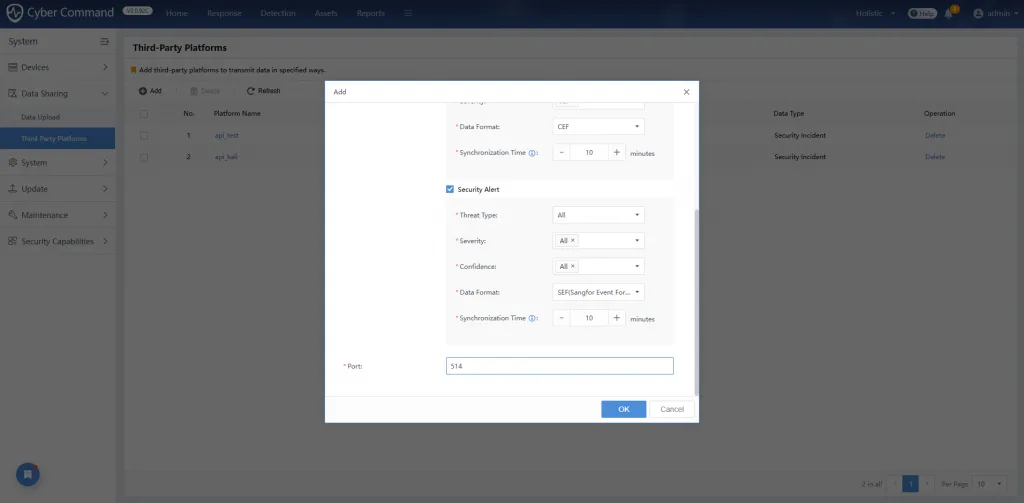This screenshot has width=1024, height=503.
Task: Open the SEF Data Format dropdown
Action: pyautogui.click(x=598, y=292)
